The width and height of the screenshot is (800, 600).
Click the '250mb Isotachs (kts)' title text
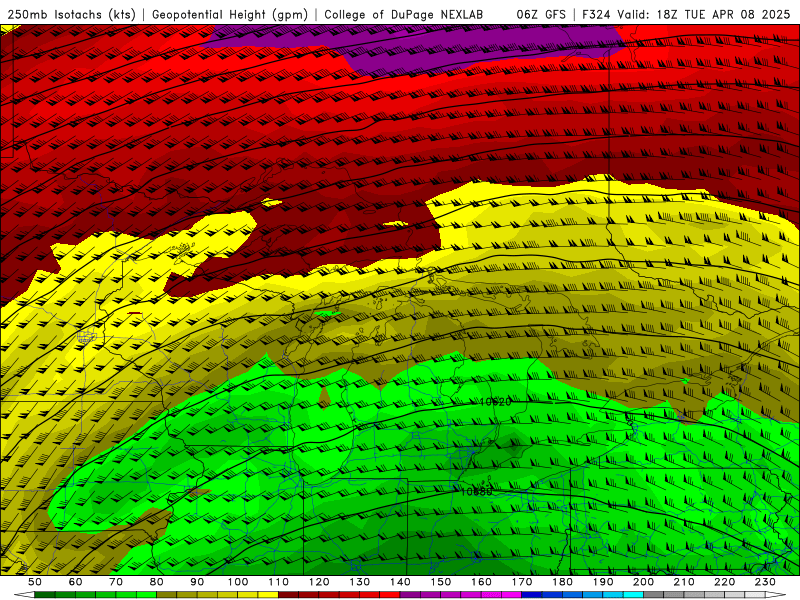click(71, 14)
